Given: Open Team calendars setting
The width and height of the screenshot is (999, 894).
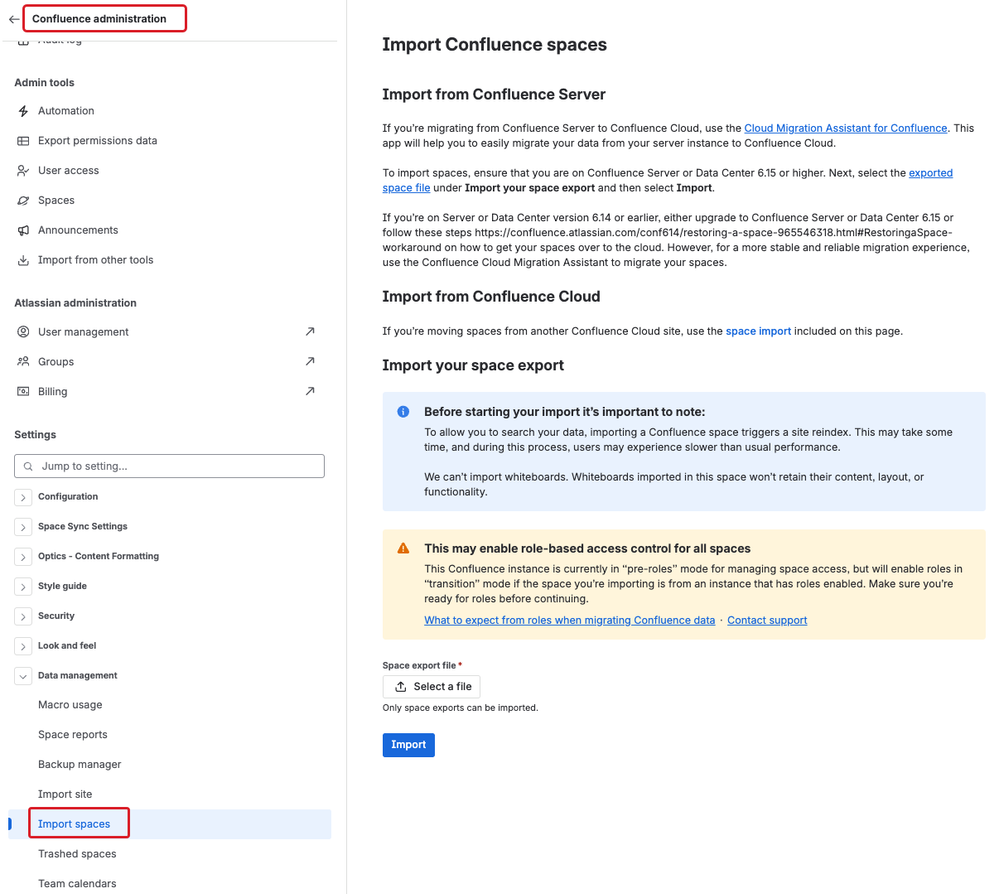Looking at the screenshot, I should coord(77,884).
